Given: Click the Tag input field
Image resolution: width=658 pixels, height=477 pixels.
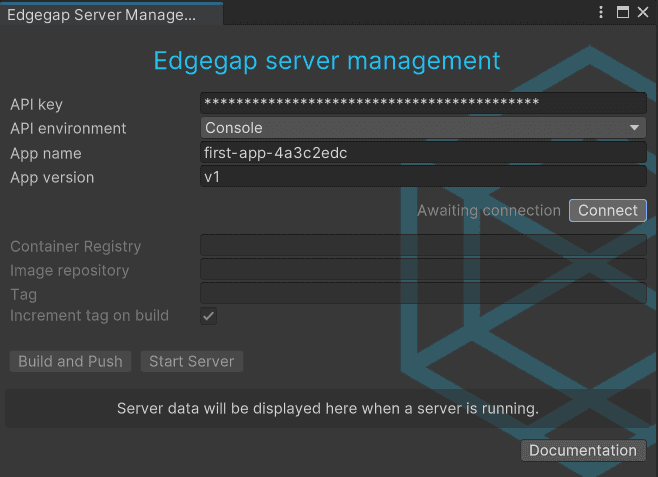Looking at the screenshot, I should 423,294.
